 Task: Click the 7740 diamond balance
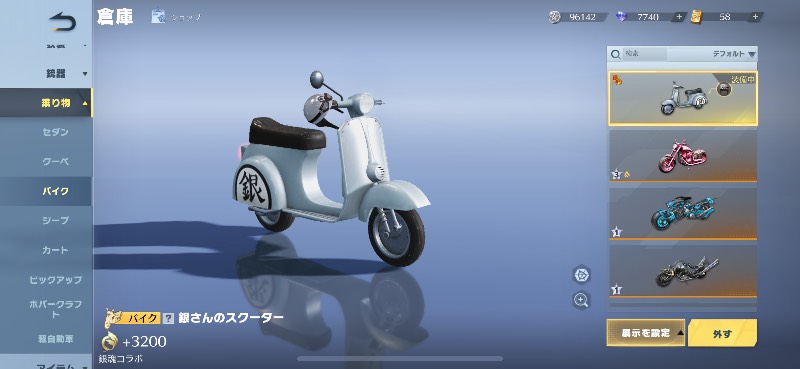(x=648, y=17)
